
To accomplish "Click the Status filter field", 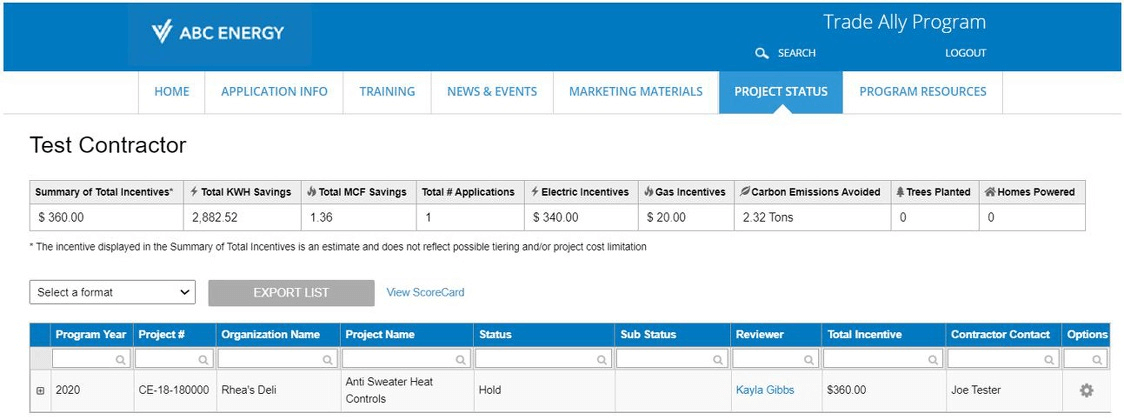I will (543, 359).
